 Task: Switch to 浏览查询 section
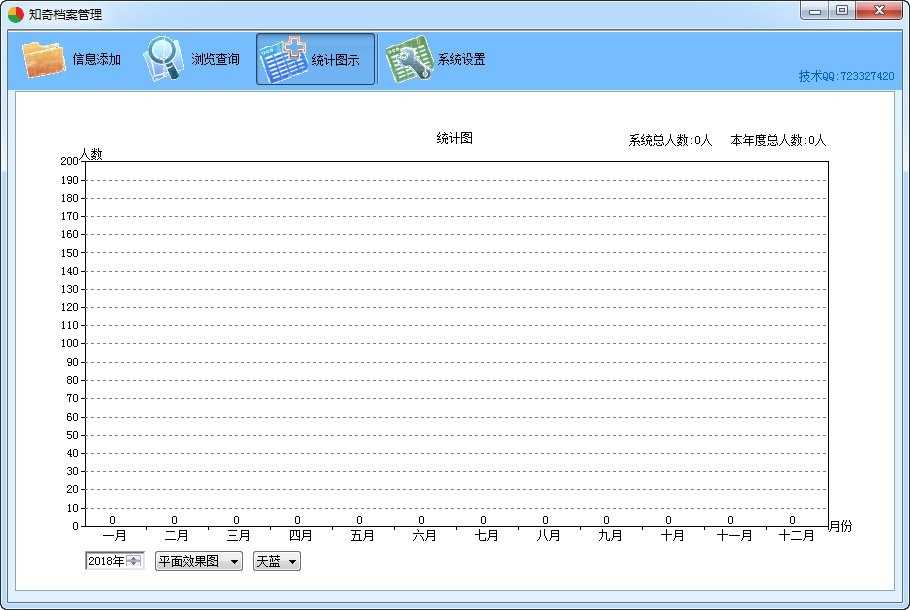(216, 60)
